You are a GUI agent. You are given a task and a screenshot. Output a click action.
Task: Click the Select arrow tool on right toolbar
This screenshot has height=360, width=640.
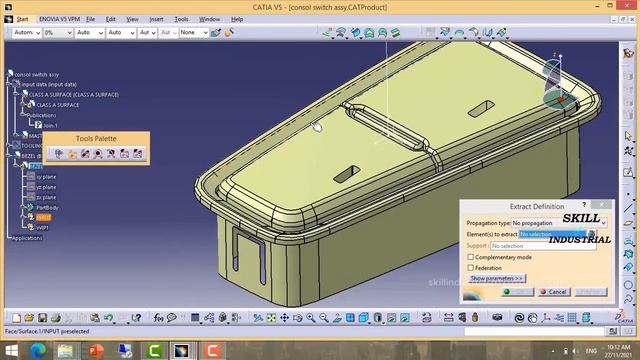click(629, 136)
